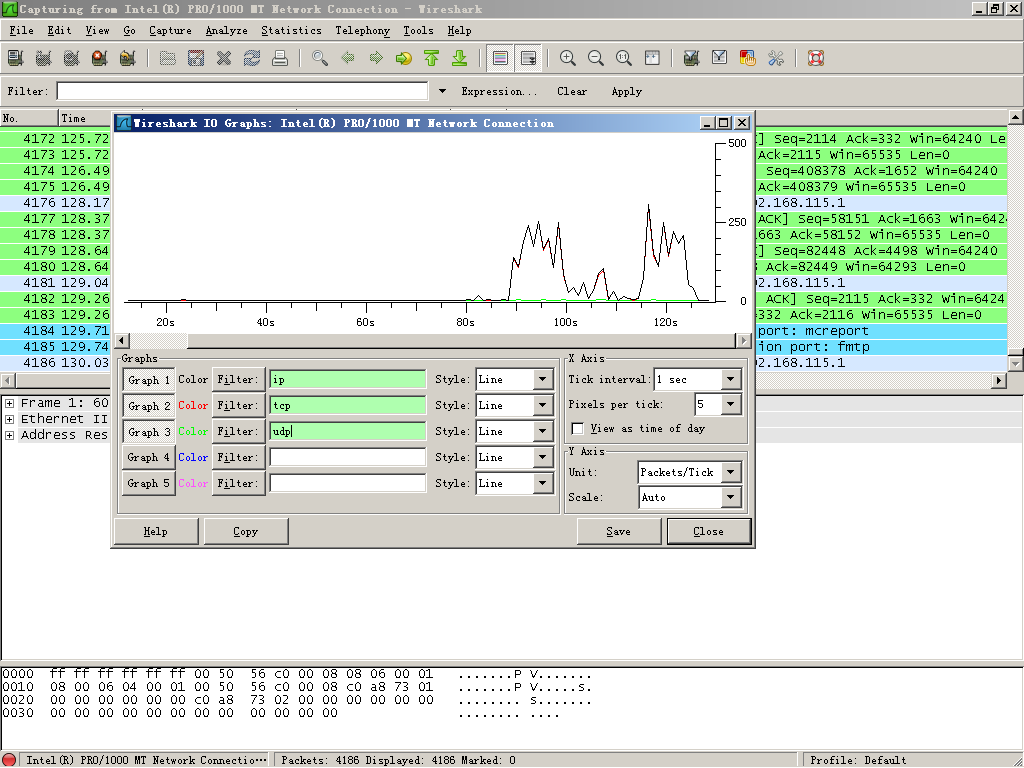Start a new live capture icon
The width and height of the screenshot is (1024, 768).
click(72, 58)
